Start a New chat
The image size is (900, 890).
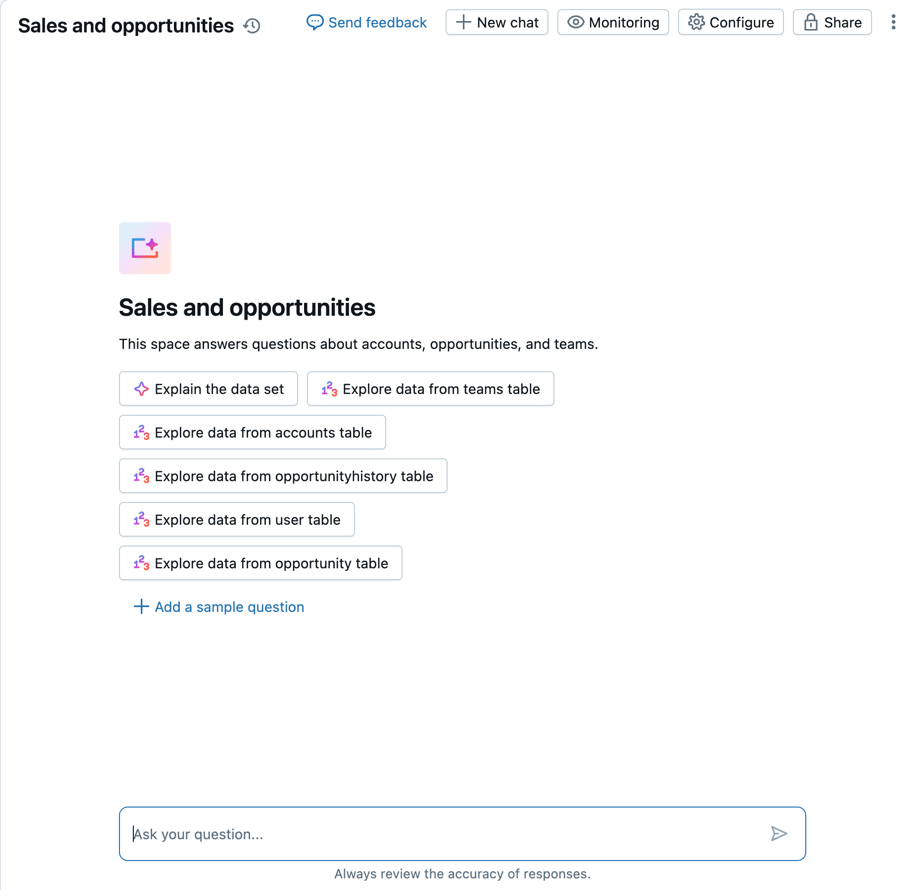click(x=497, y=22)
